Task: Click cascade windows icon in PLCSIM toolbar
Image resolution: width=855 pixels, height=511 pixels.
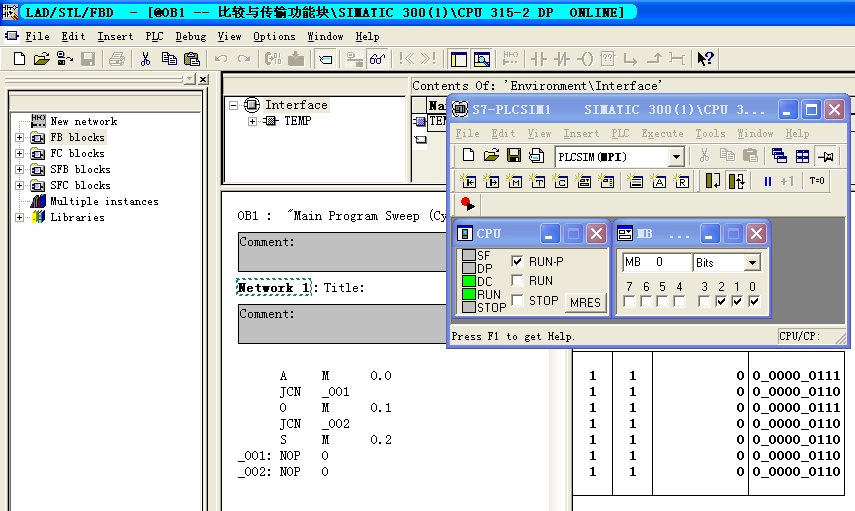Action: 779,157
